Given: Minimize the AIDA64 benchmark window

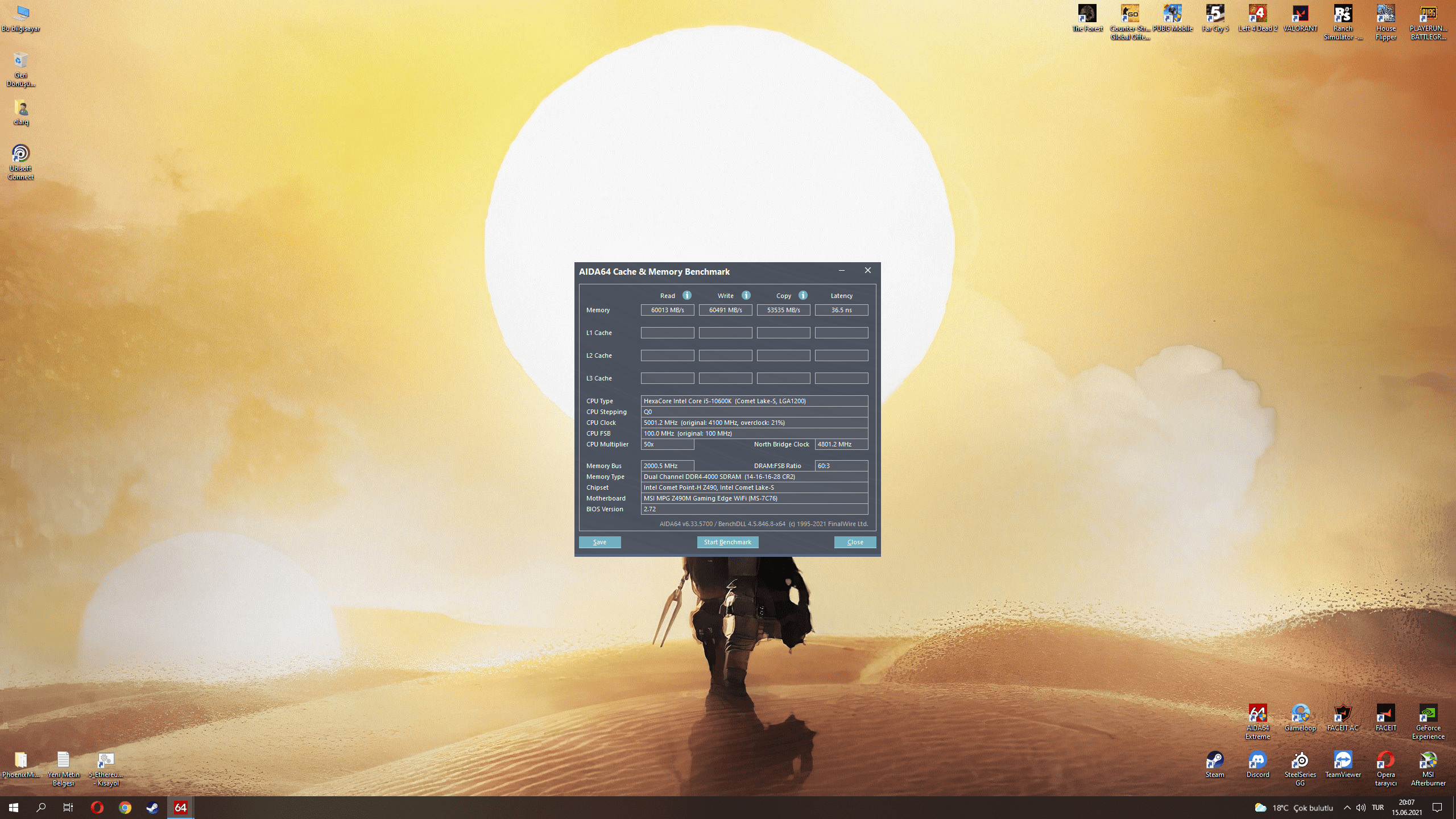Looking at the screenshot, I should point(842,271).
